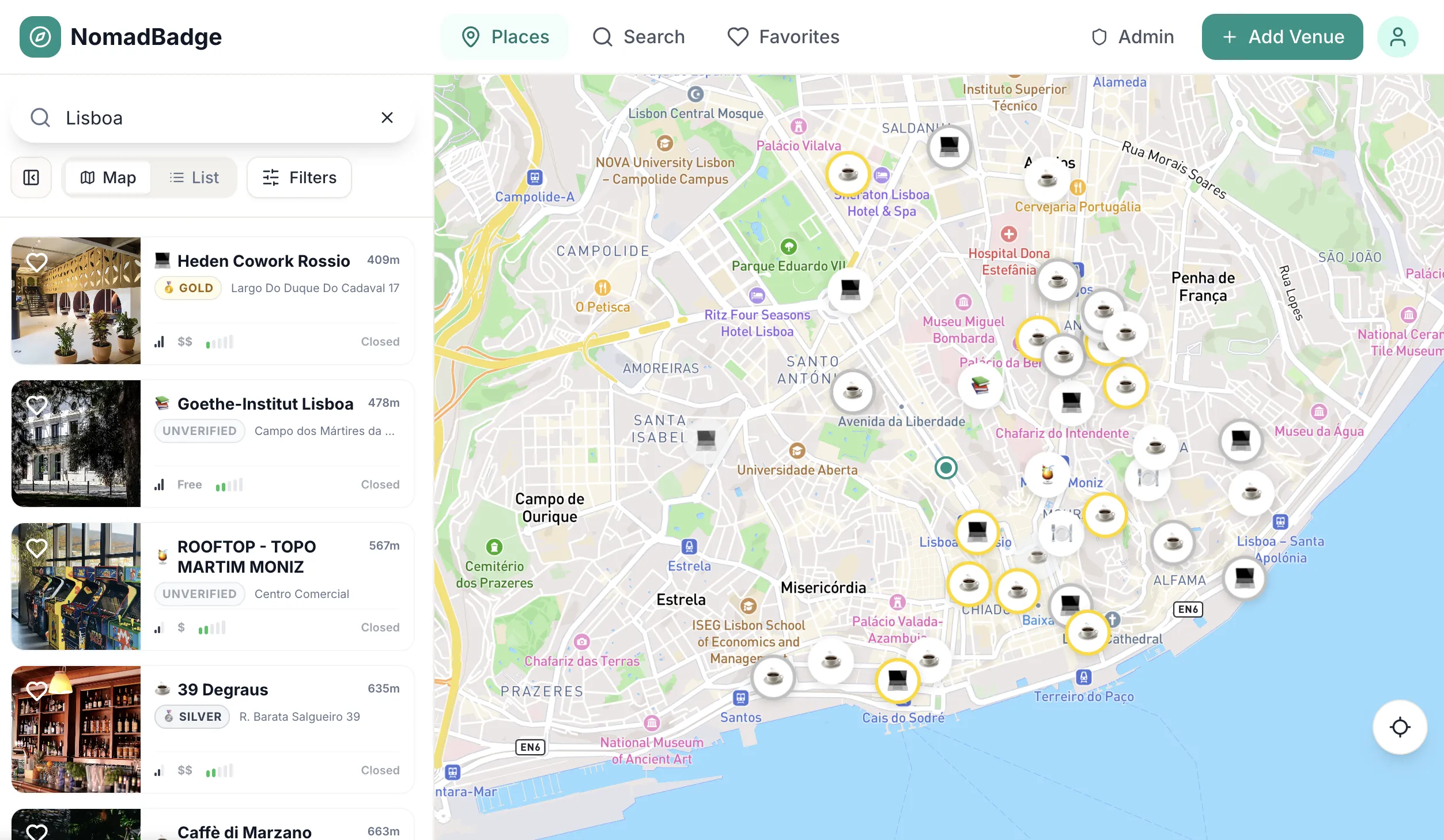Click the laptop coworking marker near Saldanha

click(948, 146)
